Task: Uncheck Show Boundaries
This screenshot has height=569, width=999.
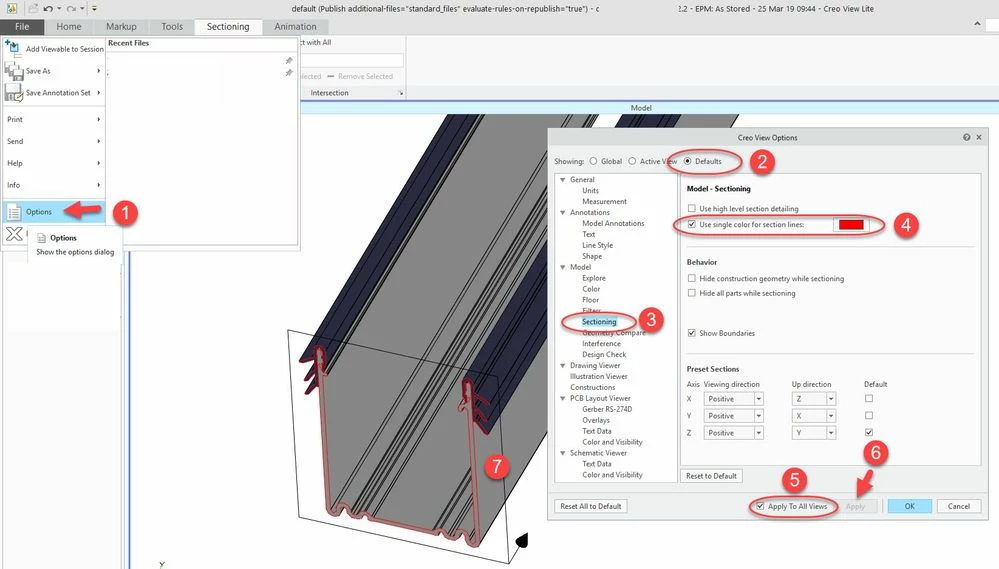Action: (x=691, y=333)
